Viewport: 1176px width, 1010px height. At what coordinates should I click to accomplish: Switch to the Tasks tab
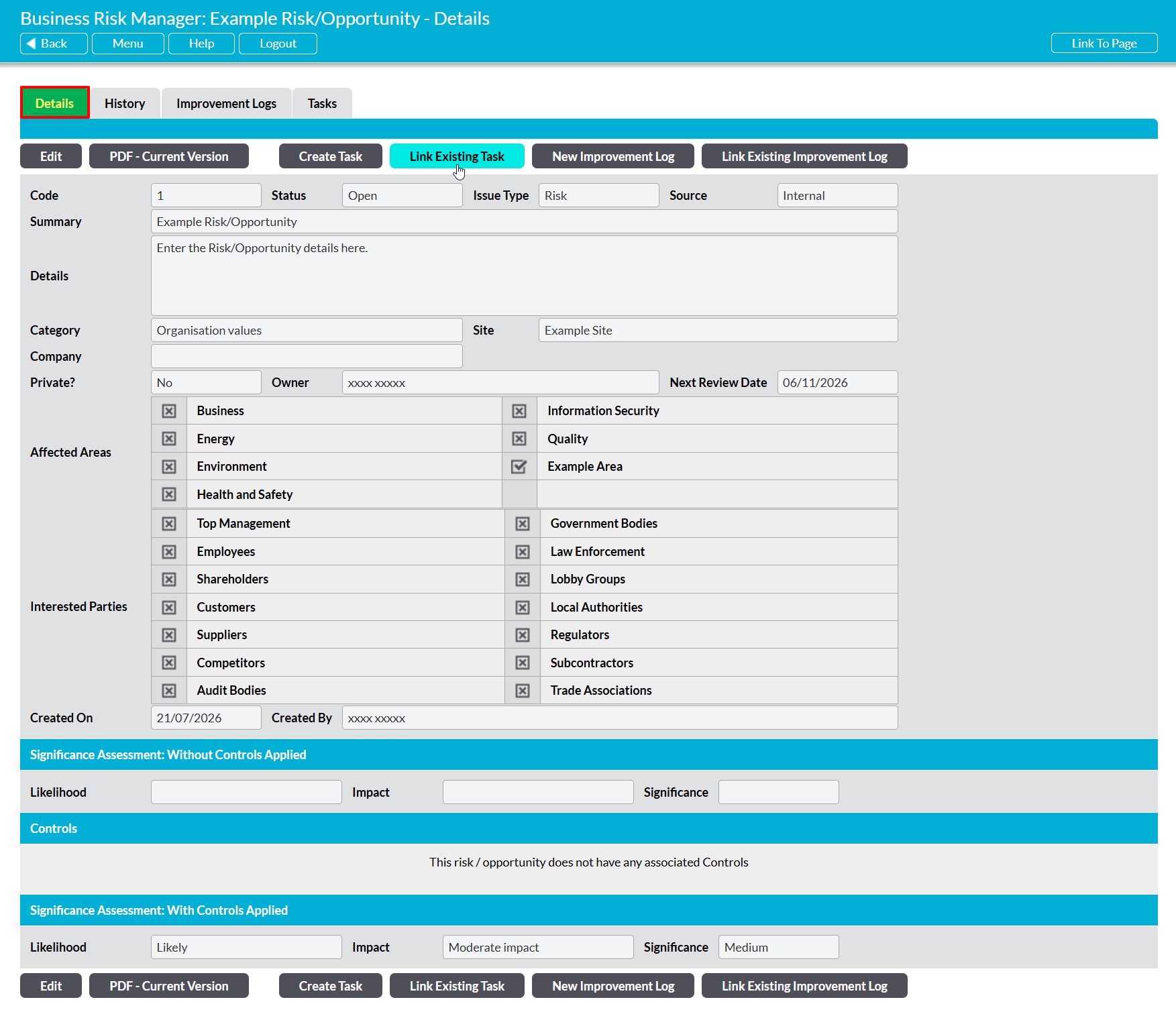(x=322, y=103)
